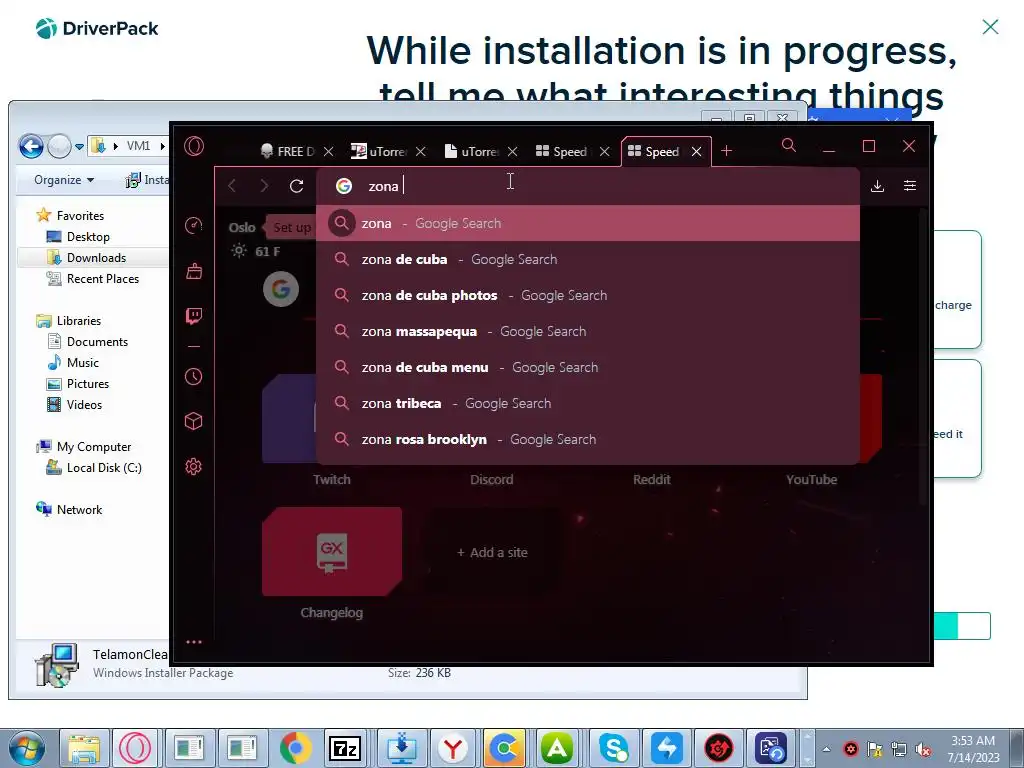Open Google Chrome in taskbar

[295, 748]
